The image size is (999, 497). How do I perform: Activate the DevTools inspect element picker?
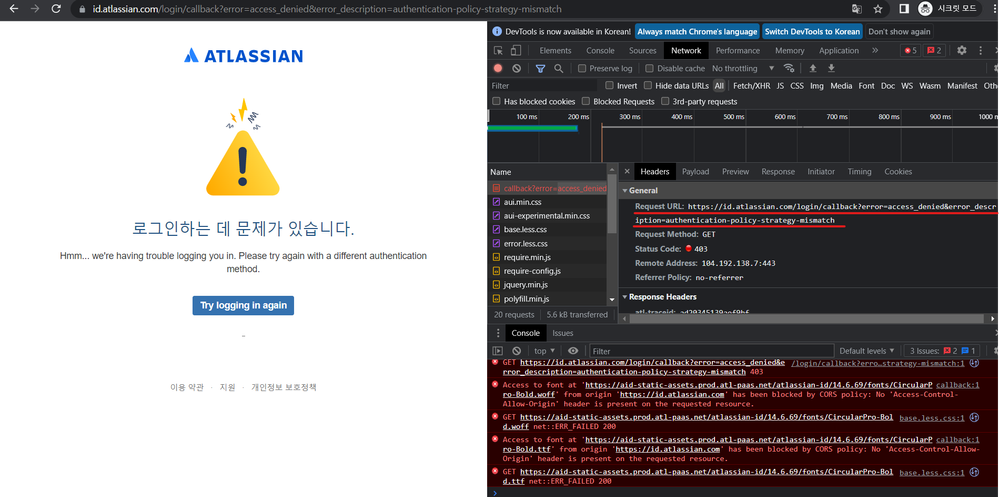pos(500,50)
